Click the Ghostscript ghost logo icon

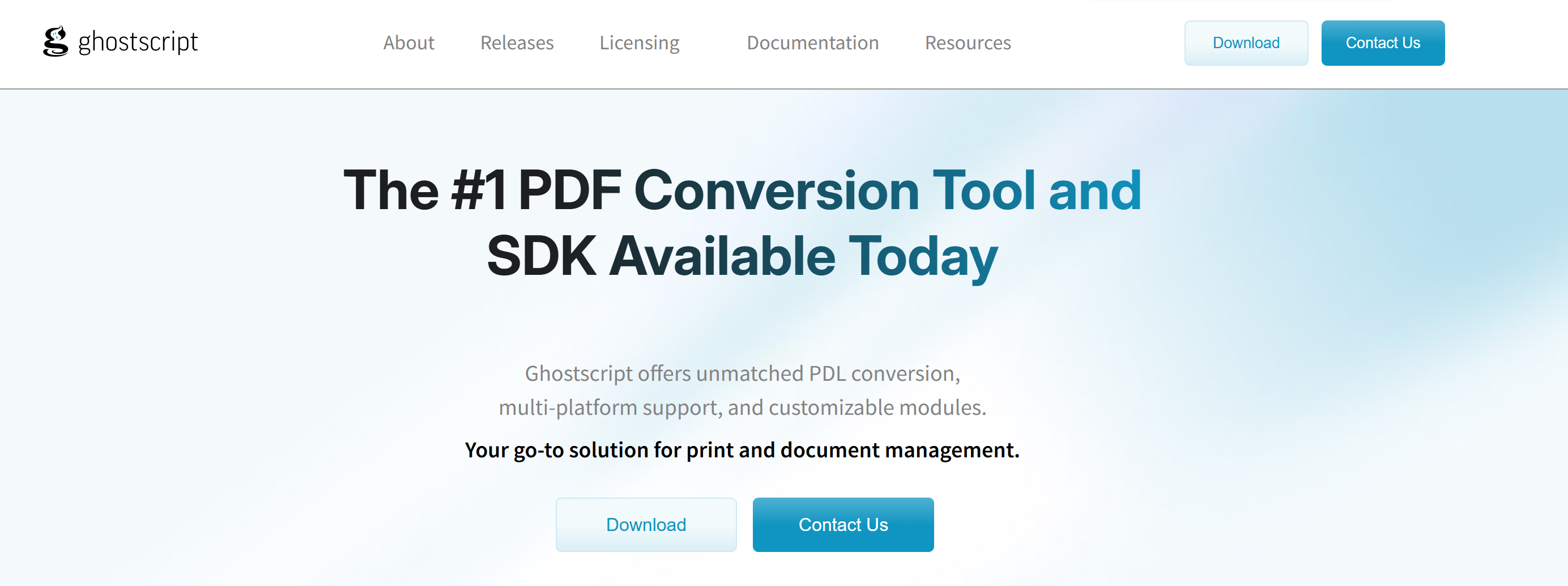click(x=56, y=41)
